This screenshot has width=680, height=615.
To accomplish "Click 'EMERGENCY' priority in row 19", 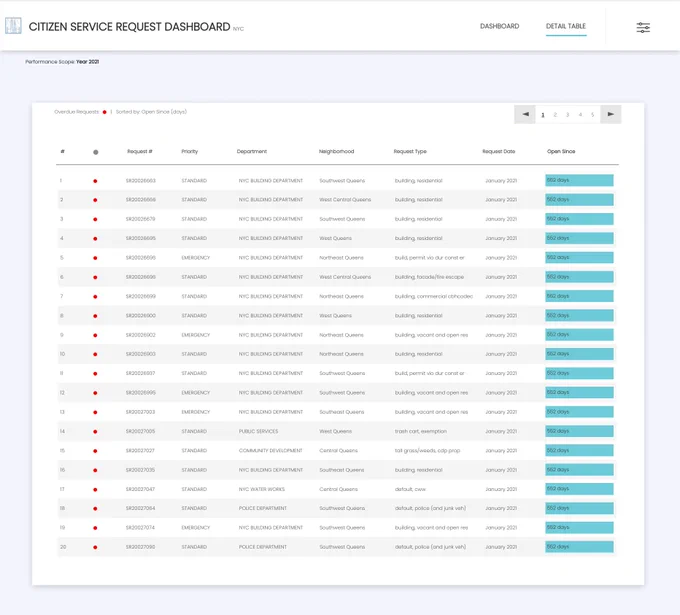I will [x=196, y=528].
